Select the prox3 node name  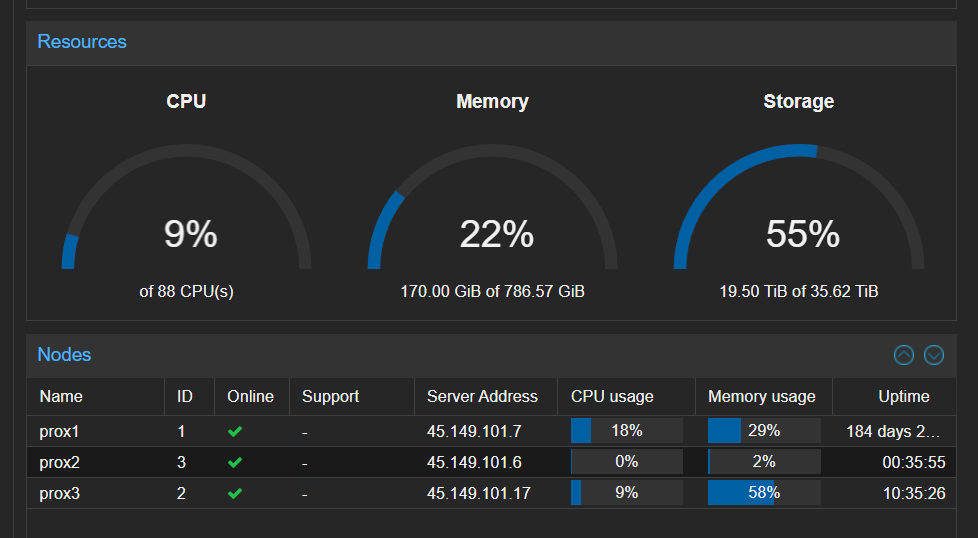[x=59, y=494]
